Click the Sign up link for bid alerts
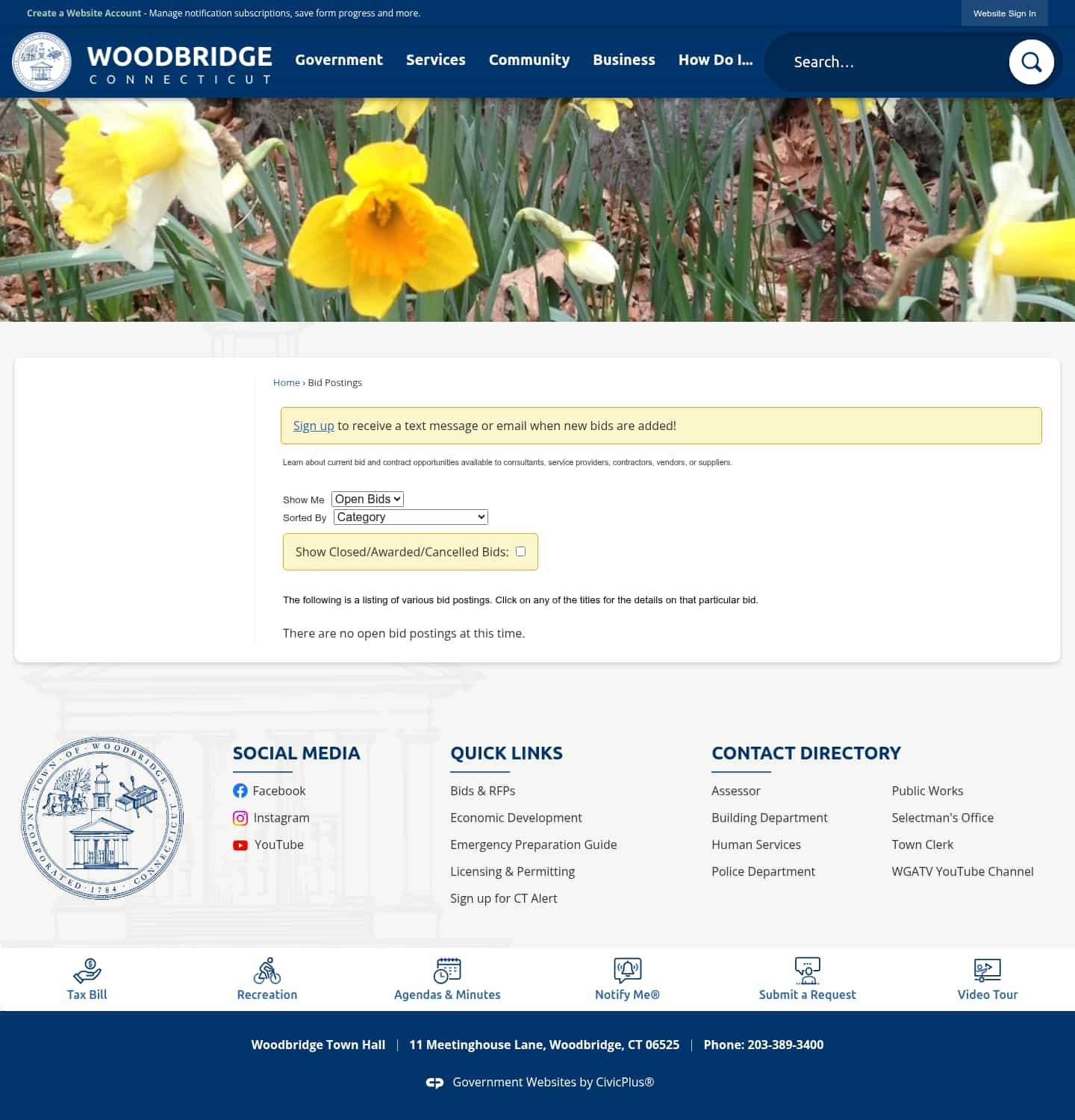The image size is (1075, 1120). tap(313, 425)
